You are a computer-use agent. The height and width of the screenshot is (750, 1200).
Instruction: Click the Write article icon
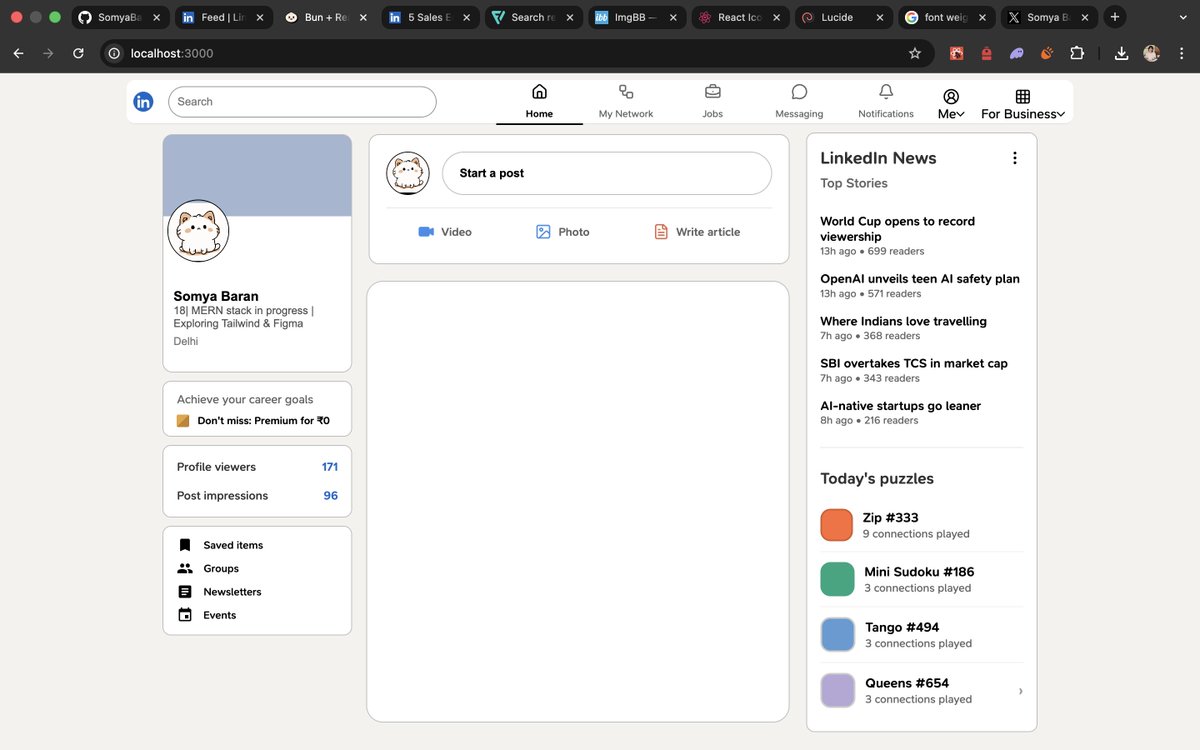tap(661, 232)
